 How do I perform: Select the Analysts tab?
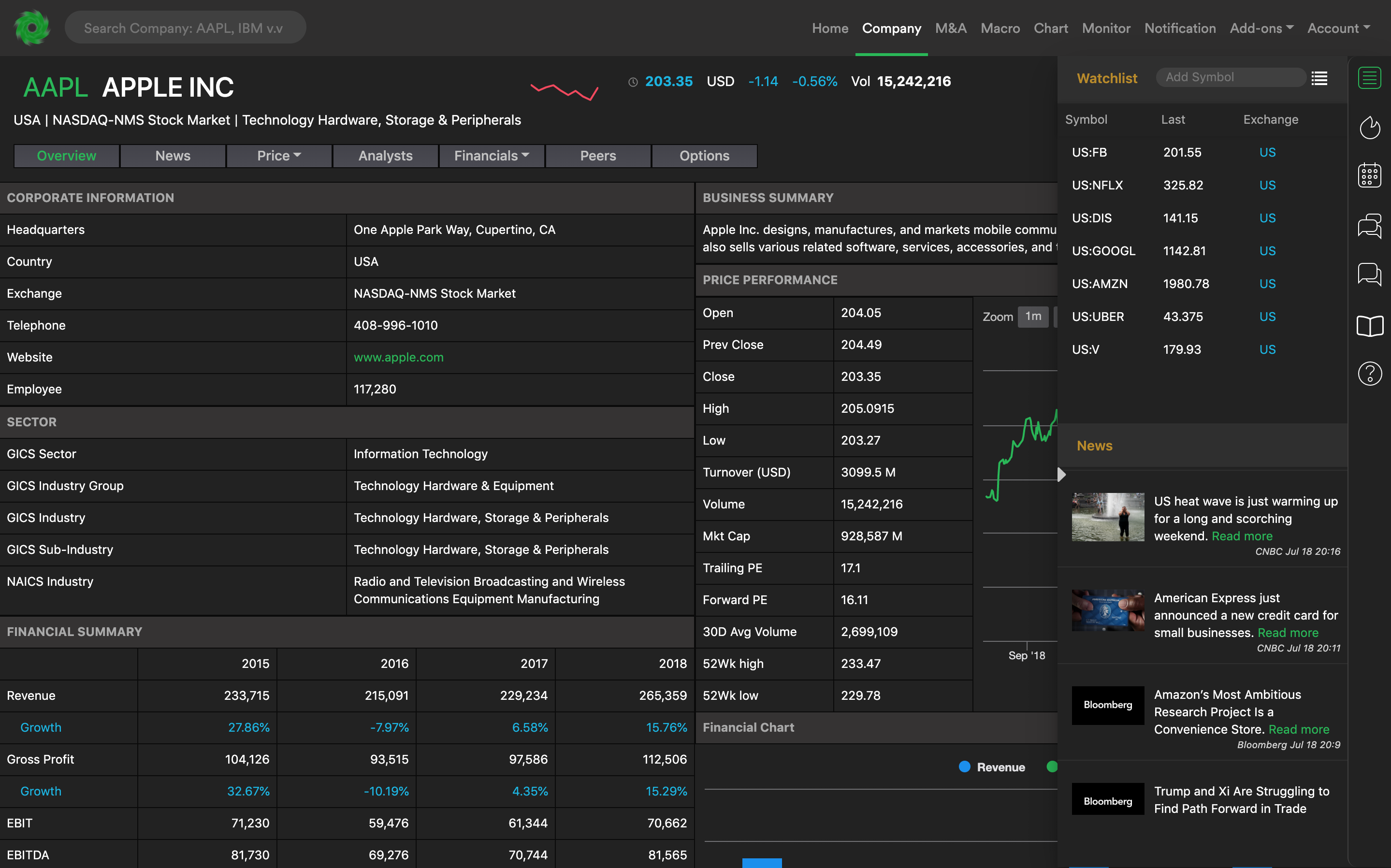coord(385,155)
